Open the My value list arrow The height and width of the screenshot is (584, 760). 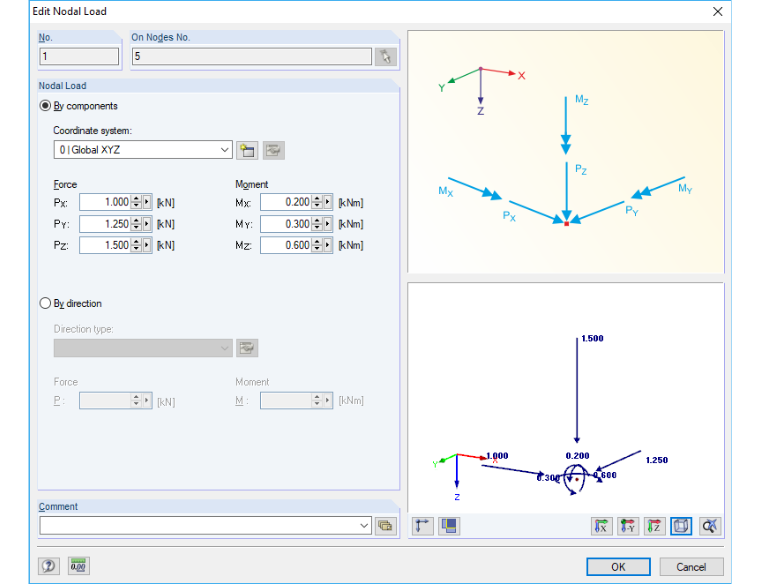[328, 223]
